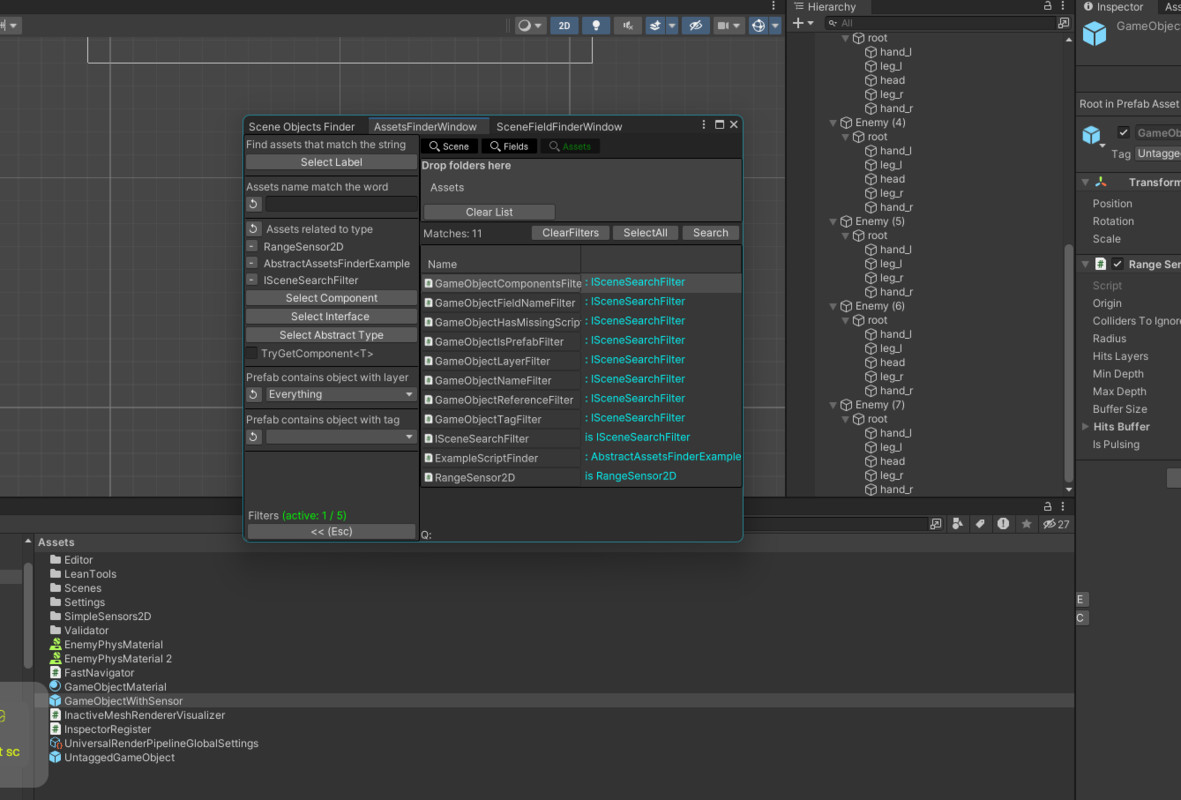1181x800 pixels.
Task: Click the favorites star icon in Project panel
Action: click(x=1026, y=524)
